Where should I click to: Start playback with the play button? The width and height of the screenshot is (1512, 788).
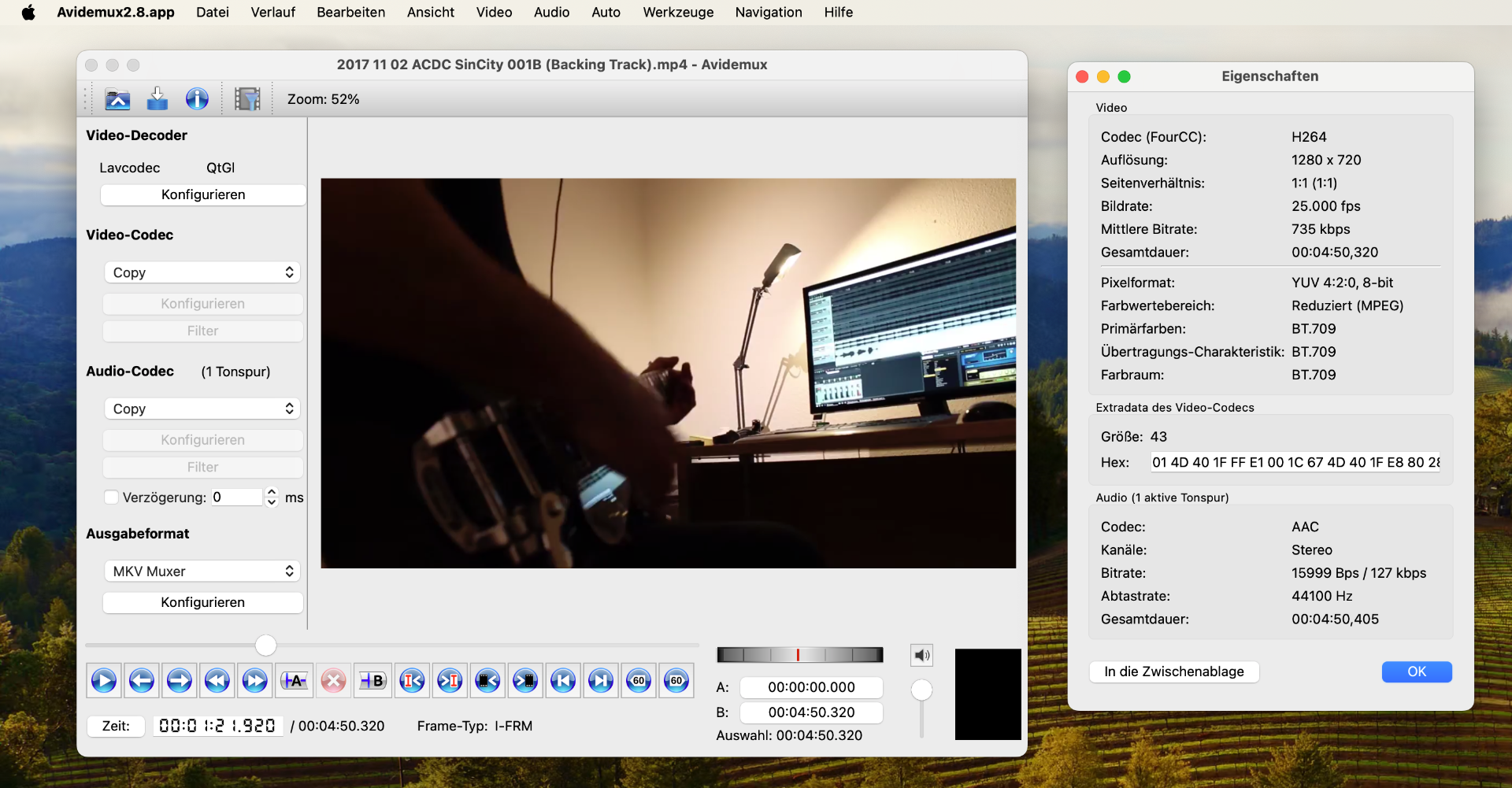point(104,681)
